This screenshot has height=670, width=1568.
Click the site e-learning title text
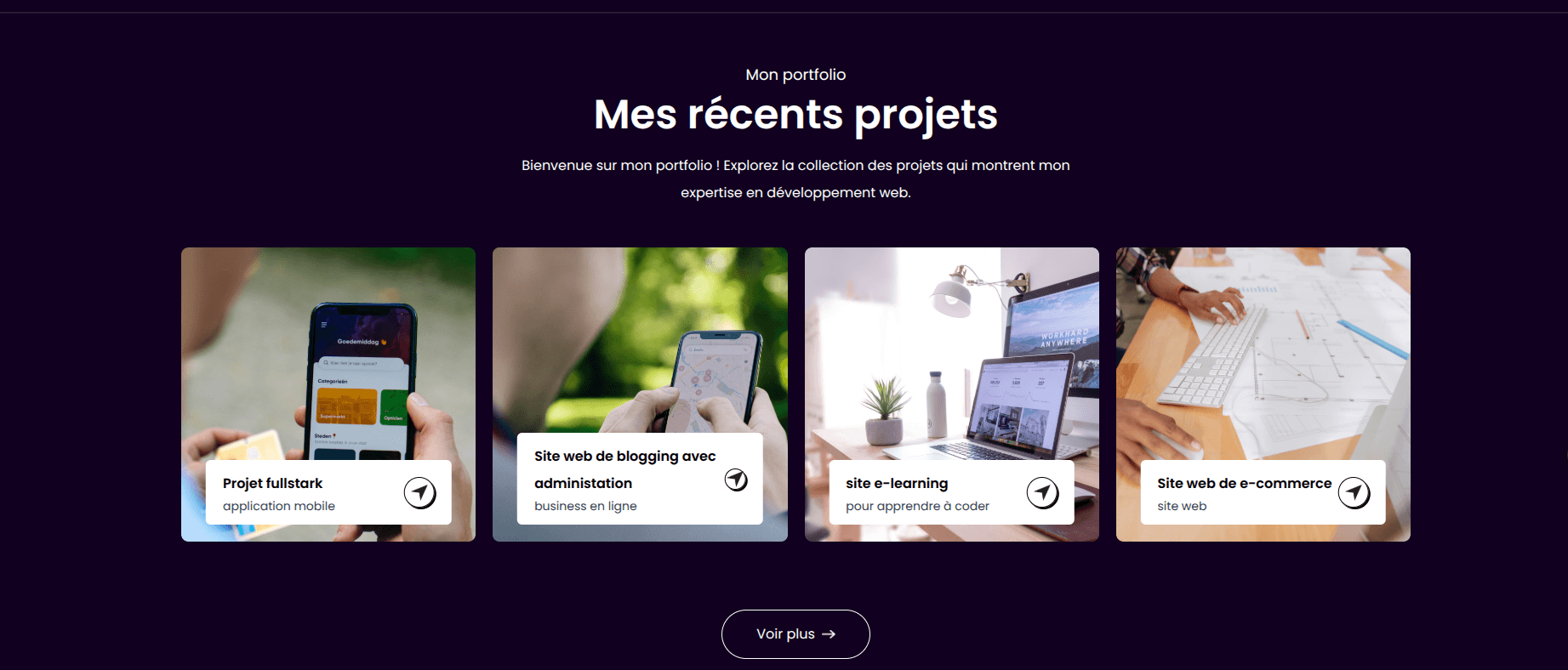(897, 483)
